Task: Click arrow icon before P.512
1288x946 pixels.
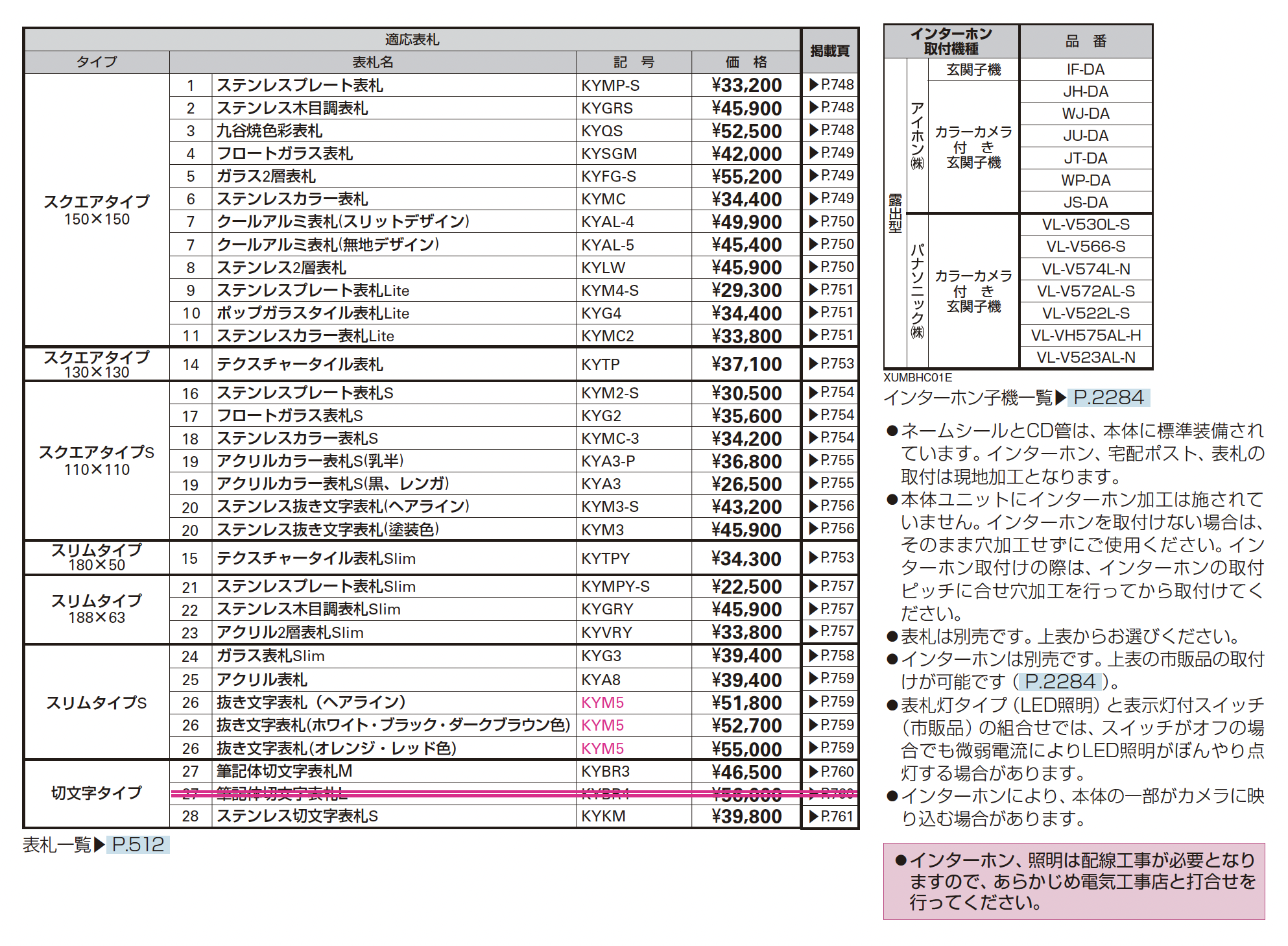Action: (99, 845)
